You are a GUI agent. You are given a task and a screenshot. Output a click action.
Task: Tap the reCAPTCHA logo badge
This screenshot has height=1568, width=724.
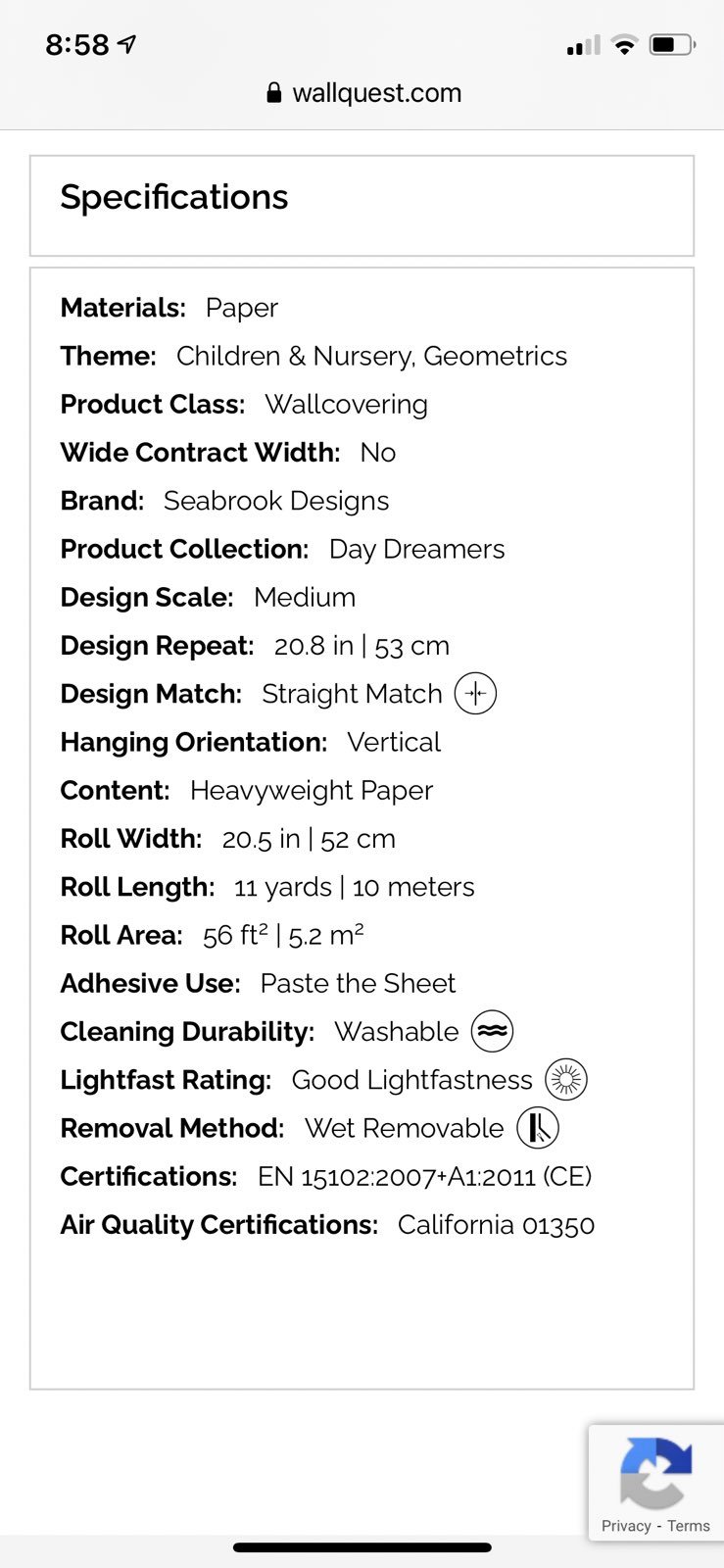click(655, 1473)
